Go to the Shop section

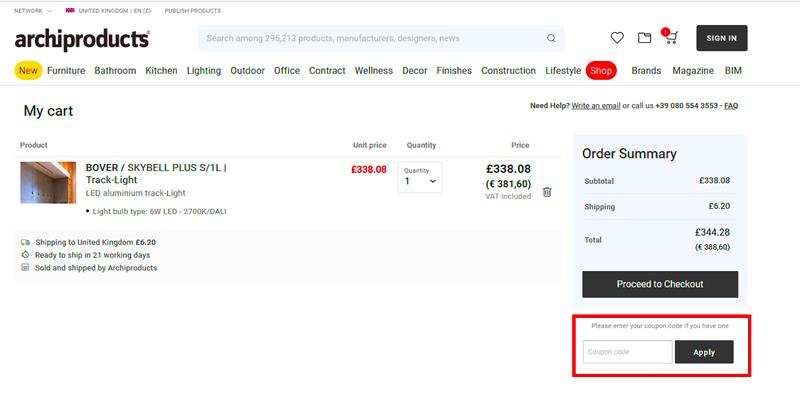click(x=601, y=70)
